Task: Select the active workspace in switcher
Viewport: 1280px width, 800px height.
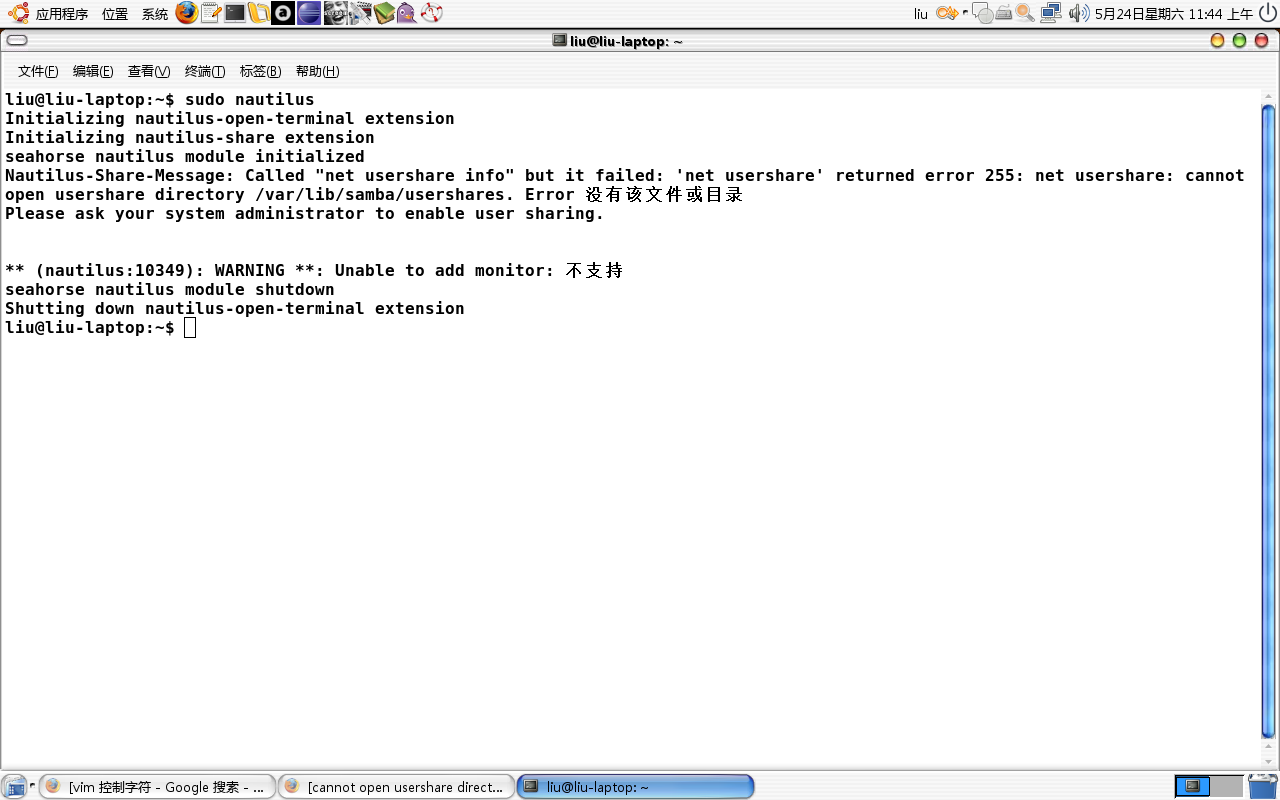Action: 1192,786
